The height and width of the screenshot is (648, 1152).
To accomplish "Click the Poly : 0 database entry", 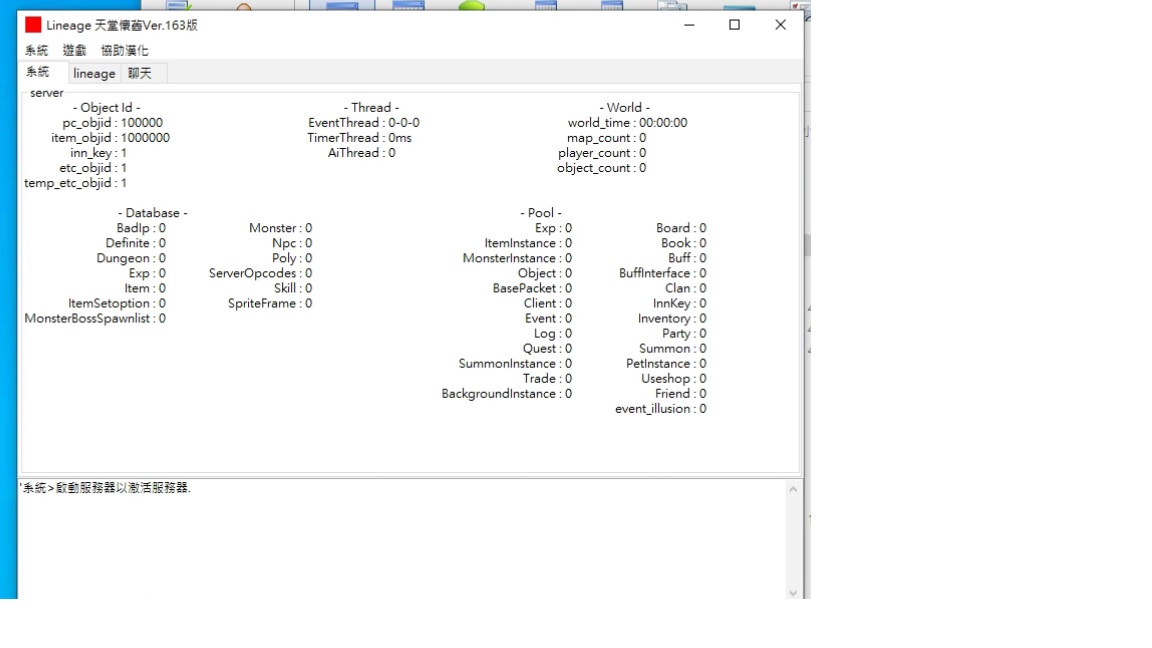I will click(292, 259).
